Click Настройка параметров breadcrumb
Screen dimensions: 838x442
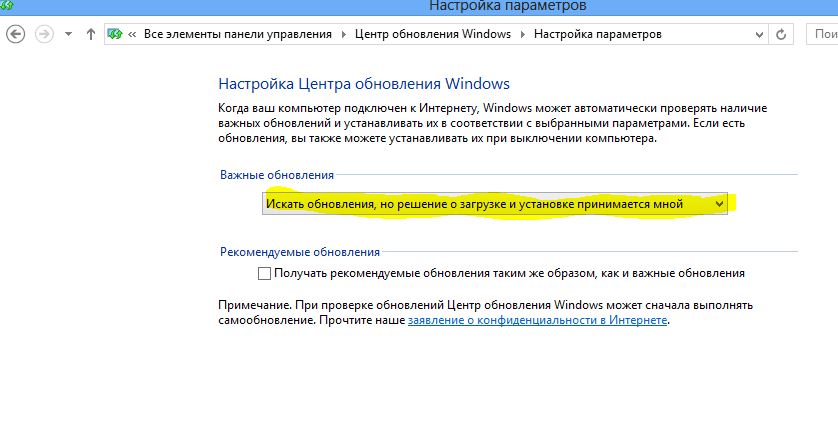[x=598, y=34]
